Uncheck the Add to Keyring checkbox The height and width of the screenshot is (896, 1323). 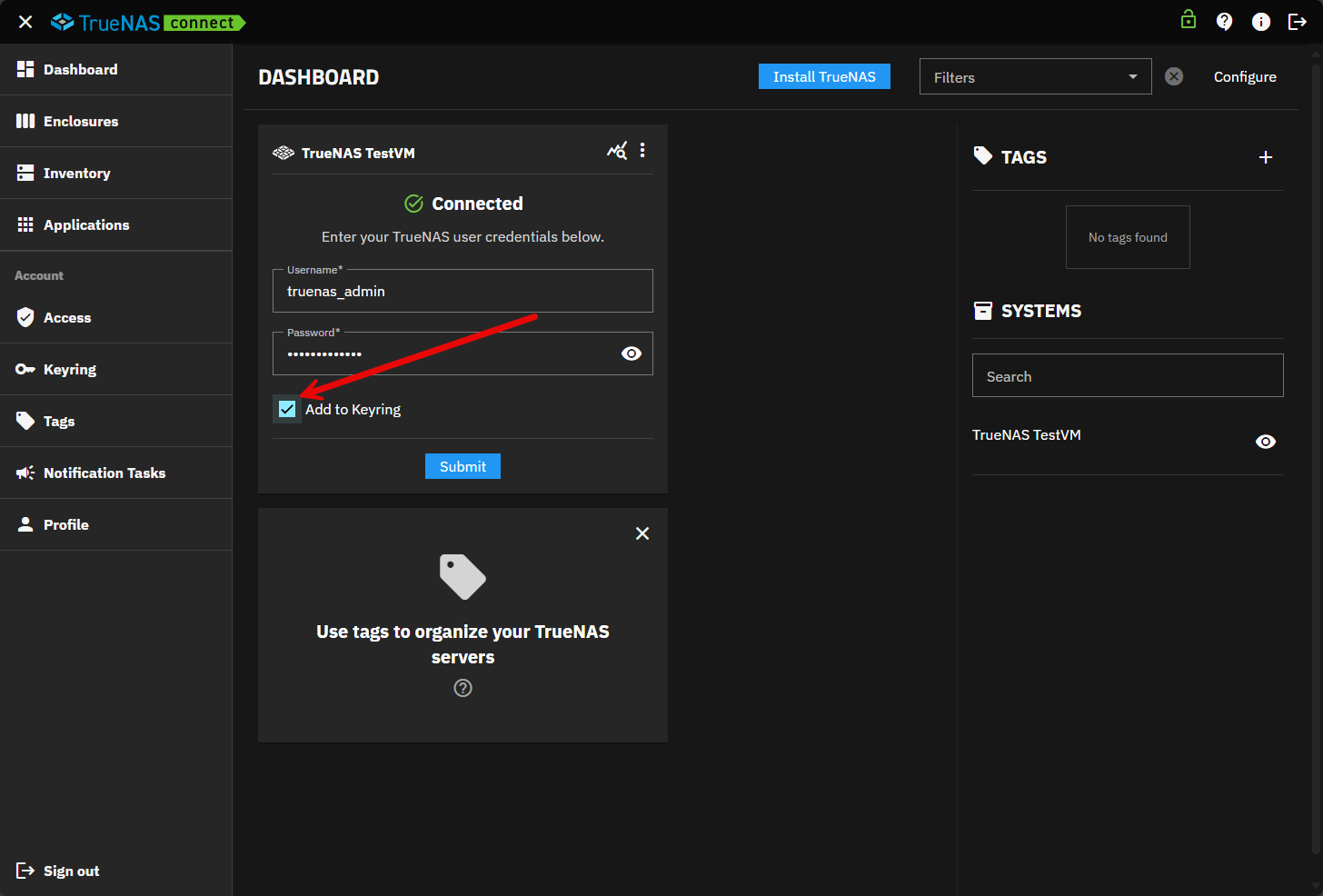coord(287,409)
